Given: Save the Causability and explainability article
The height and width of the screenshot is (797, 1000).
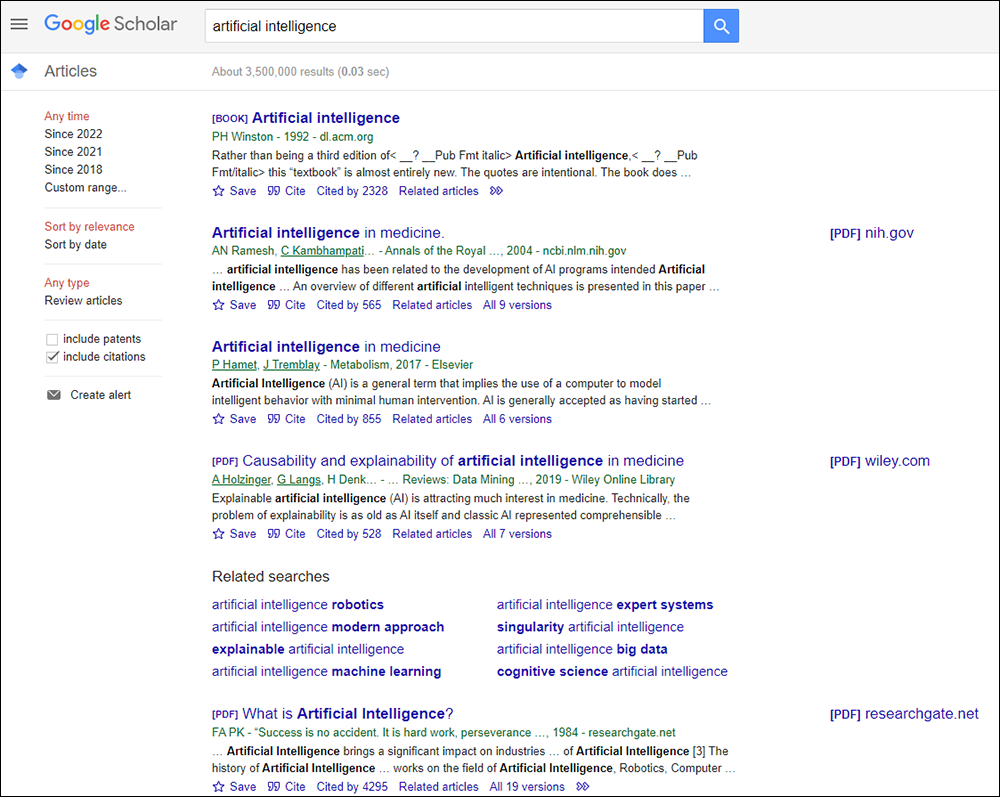Looking at the screenshot, I should coord(234,534).
